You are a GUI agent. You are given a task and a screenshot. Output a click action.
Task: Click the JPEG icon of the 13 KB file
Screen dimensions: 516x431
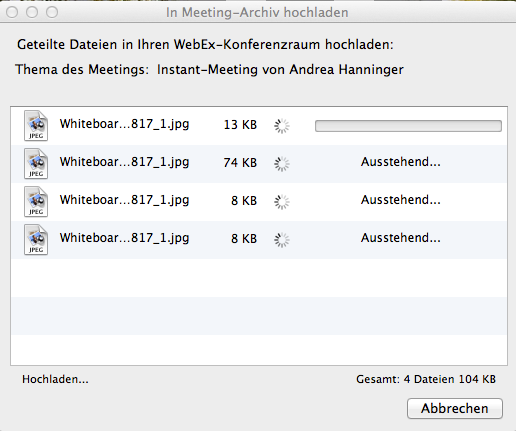click(36, 126)
